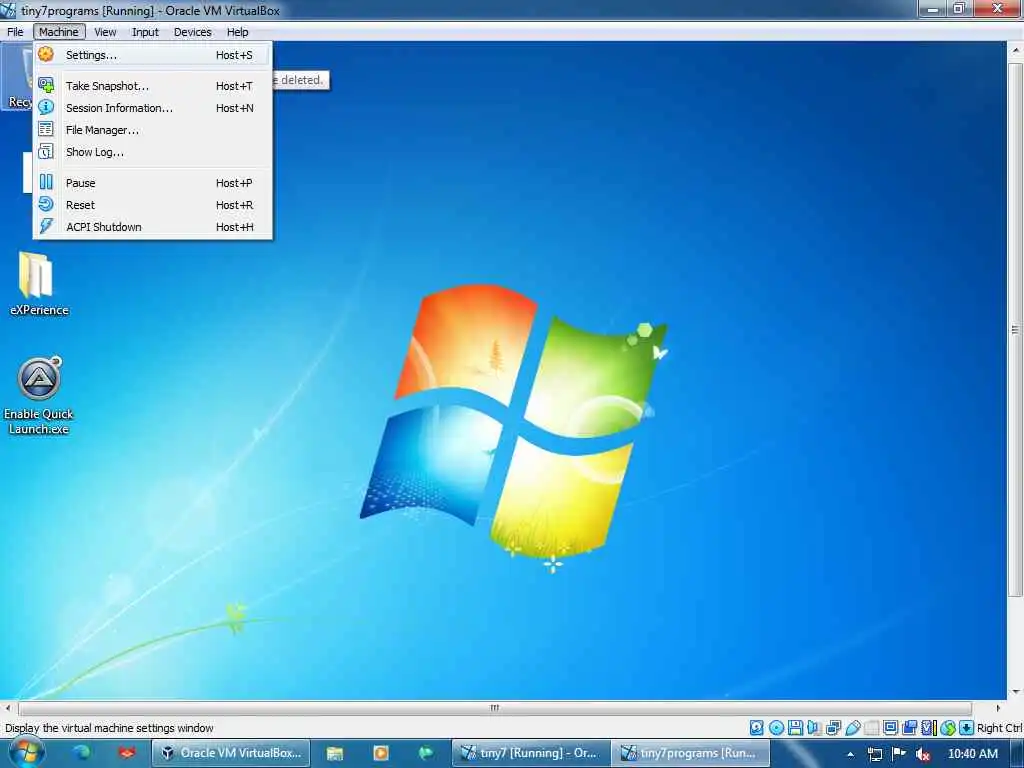Open the Devices menu
1024x768 pixels.
(x=193, y=32)
